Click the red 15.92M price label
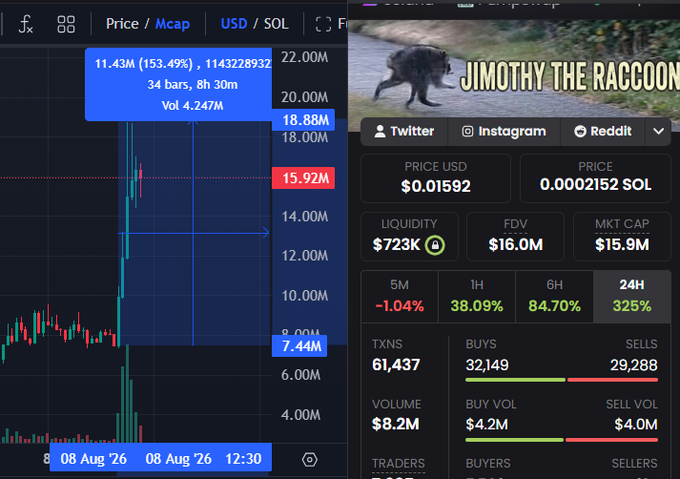Viewport: 680px width, 479px height. 303,178
